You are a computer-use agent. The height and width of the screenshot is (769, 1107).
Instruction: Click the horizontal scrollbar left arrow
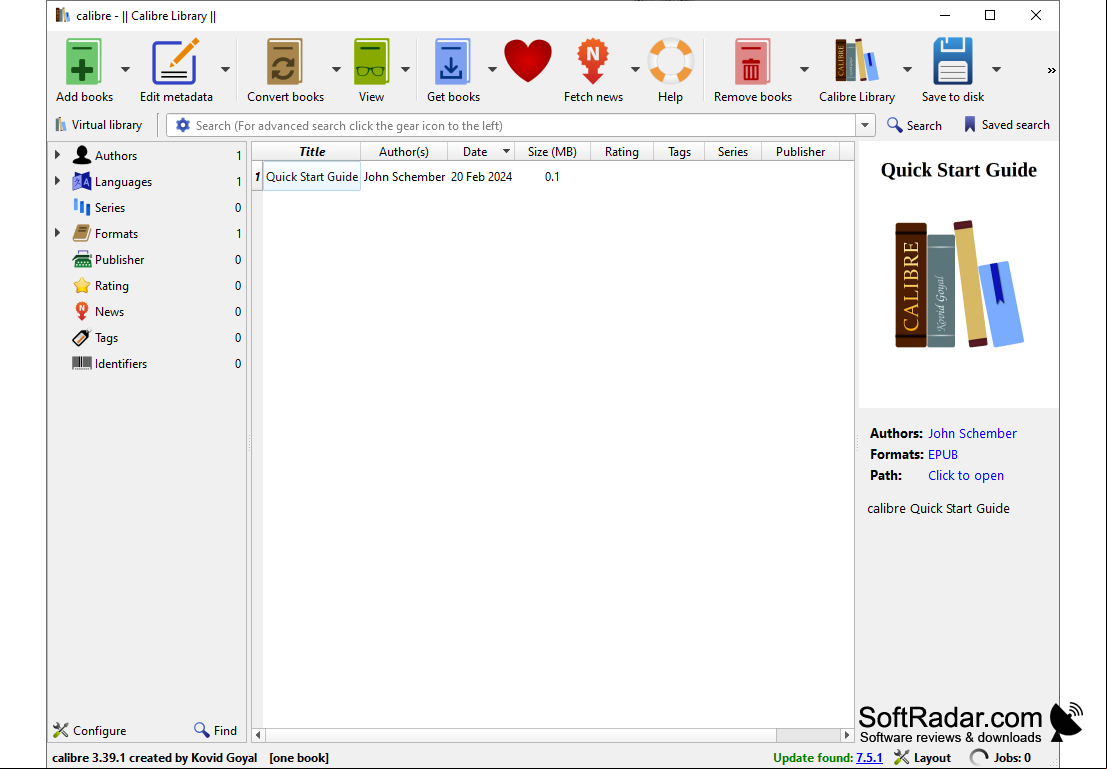pyautogui.click(x=258, y=735)
